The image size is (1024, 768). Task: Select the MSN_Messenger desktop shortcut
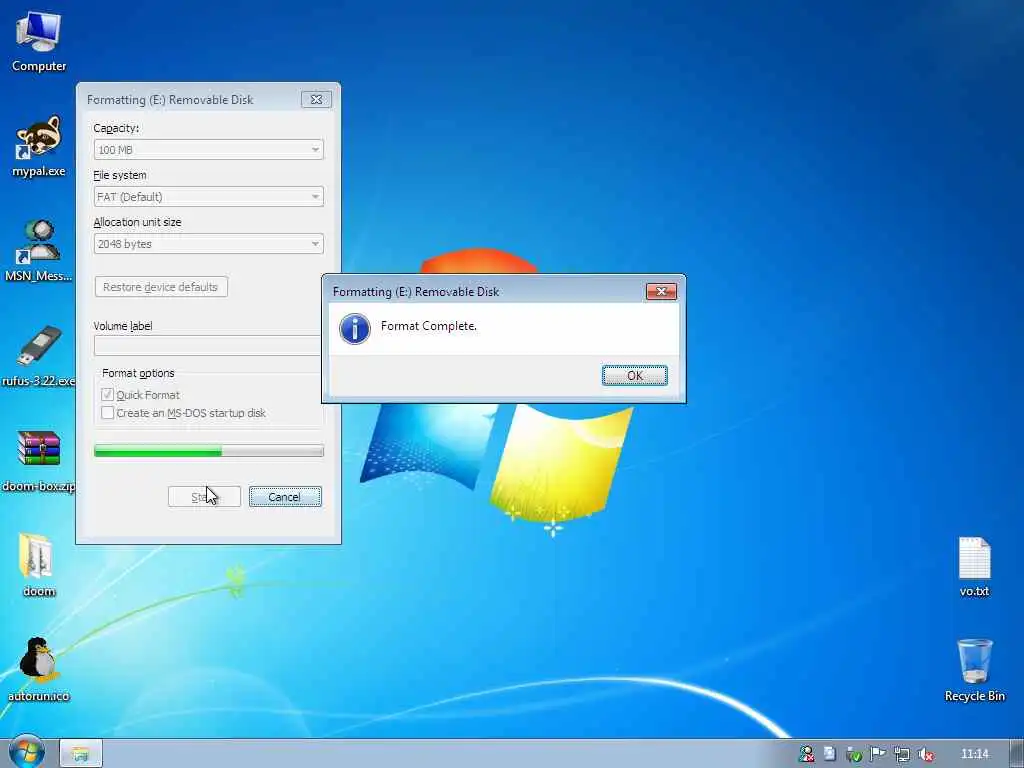tap(39, 251)
